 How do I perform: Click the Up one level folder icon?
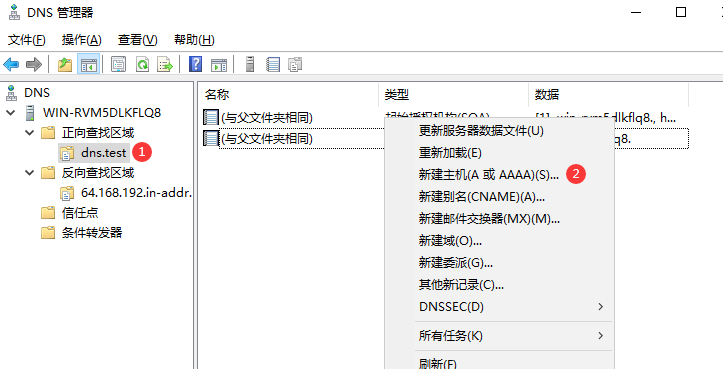(65, 65)
